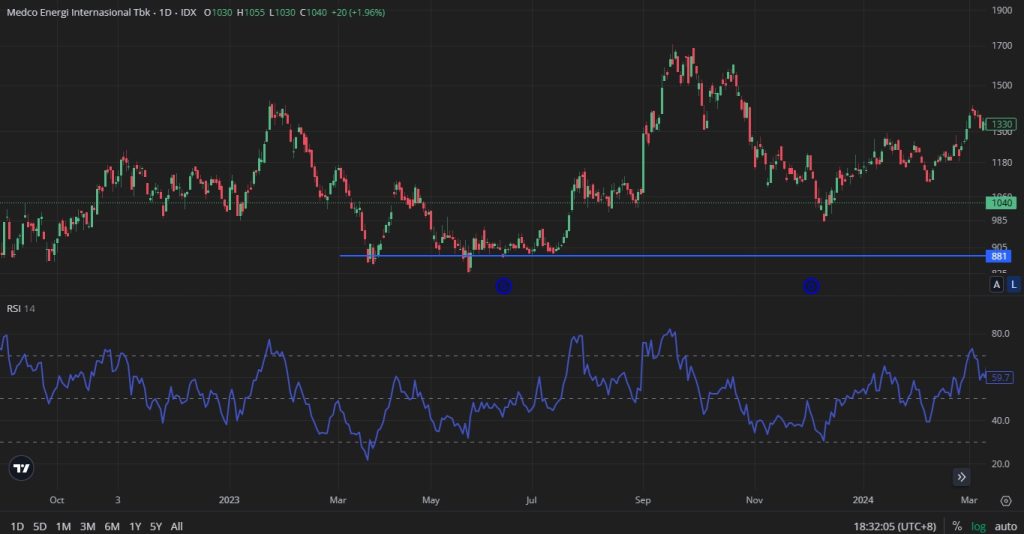The image size is (1024, 534).
Task: Click the 1700 price axis label
Action: click(1002, 46)
